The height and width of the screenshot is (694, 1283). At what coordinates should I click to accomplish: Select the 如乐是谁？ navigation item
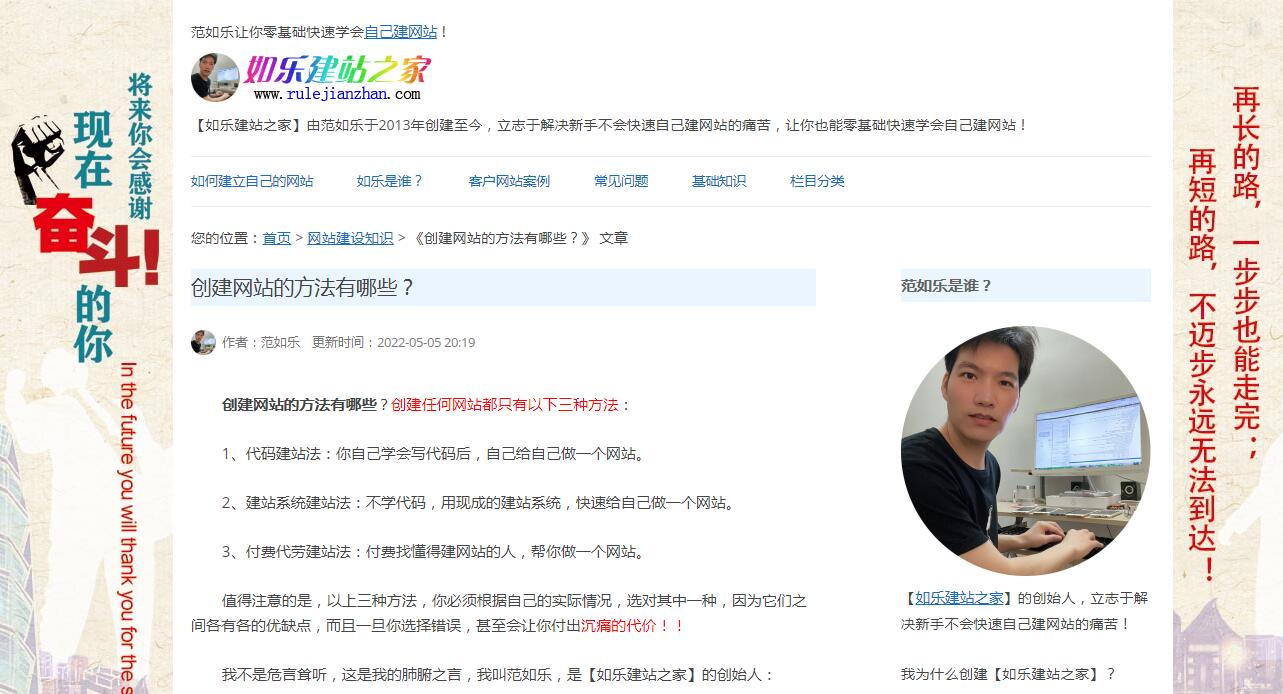point(390,181)
